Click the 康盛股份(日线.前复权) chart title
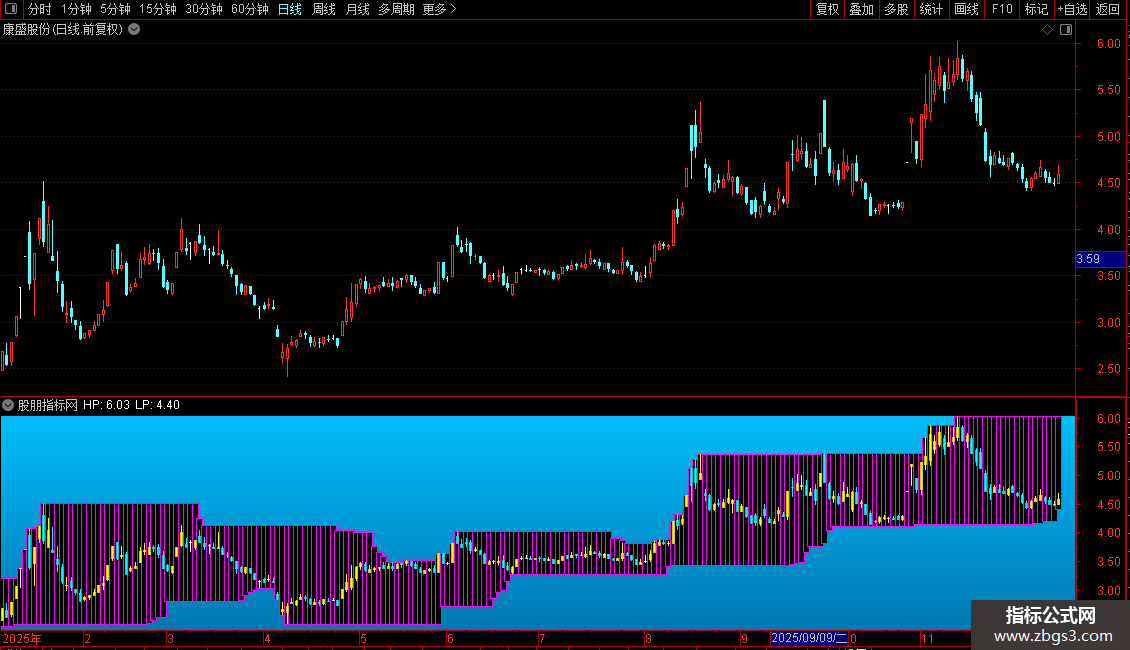 63,30
